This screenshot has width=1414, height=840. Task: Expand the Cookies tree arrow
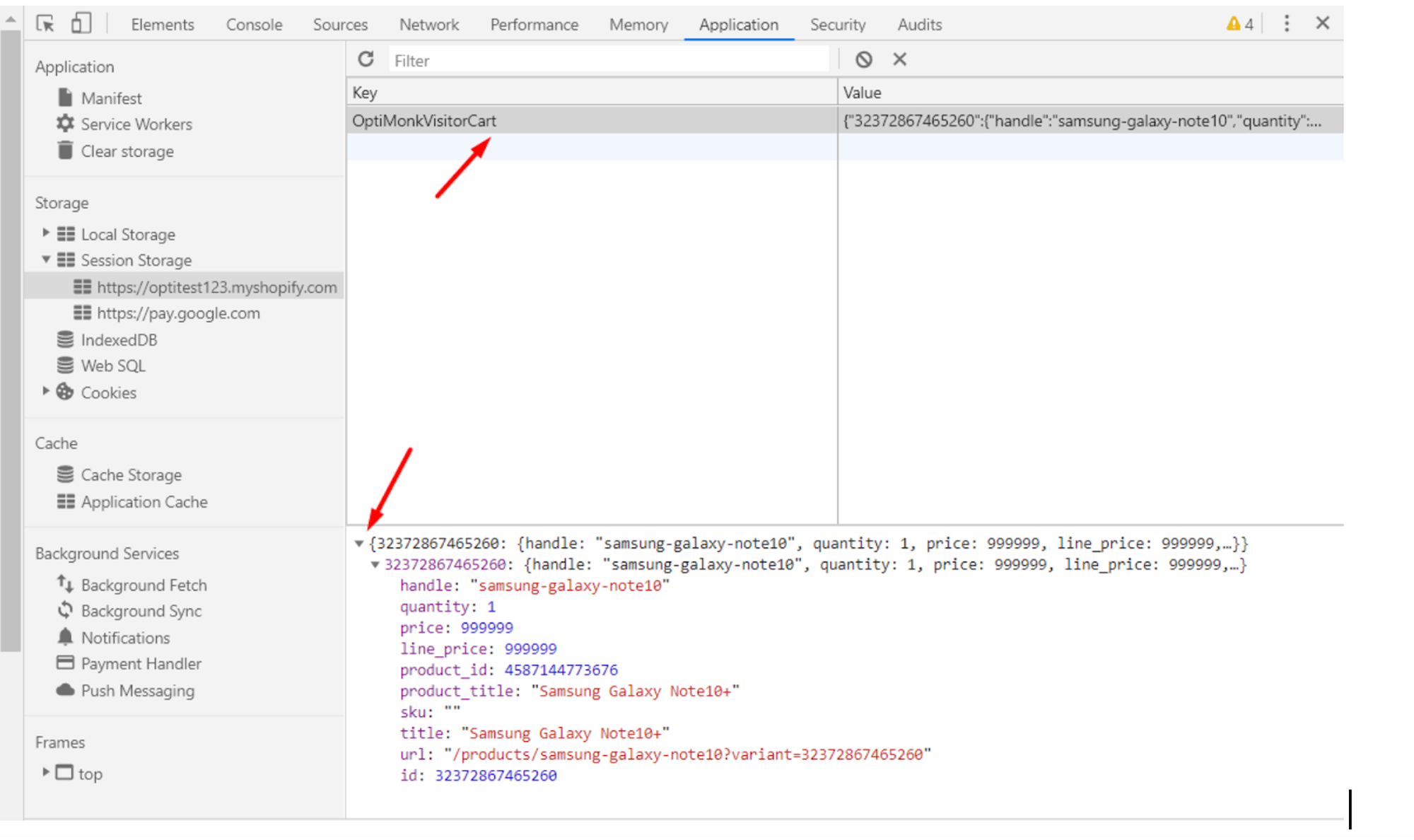[46, 391]
